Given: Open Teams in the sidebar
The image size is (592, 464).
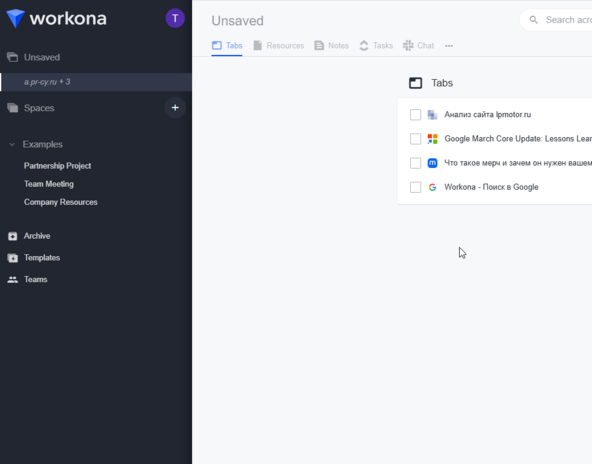Looking at the screenshot, I should click(35, 280).
